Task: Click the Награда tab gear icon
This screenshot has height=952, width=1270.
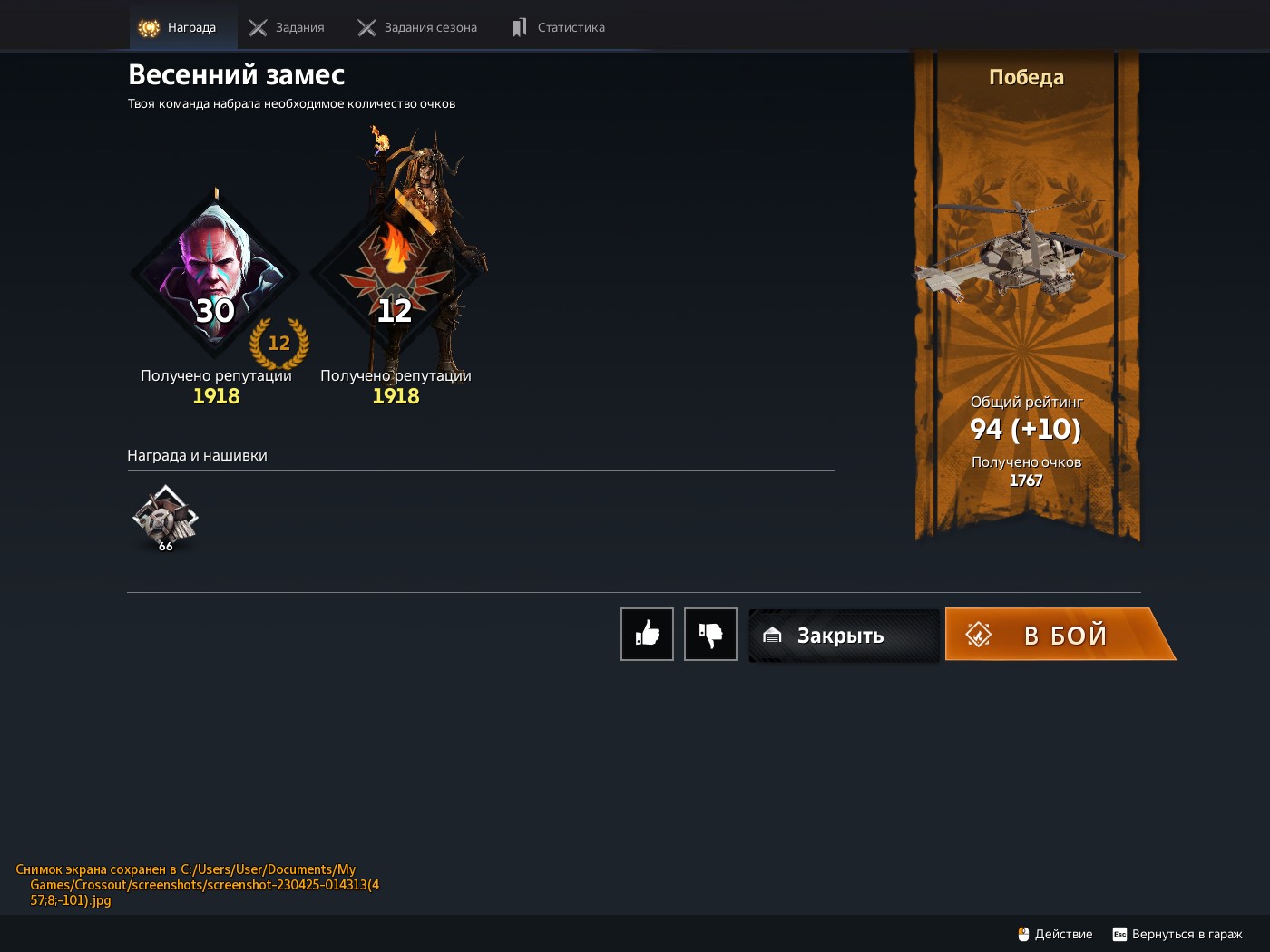Action: pos(149,28)
